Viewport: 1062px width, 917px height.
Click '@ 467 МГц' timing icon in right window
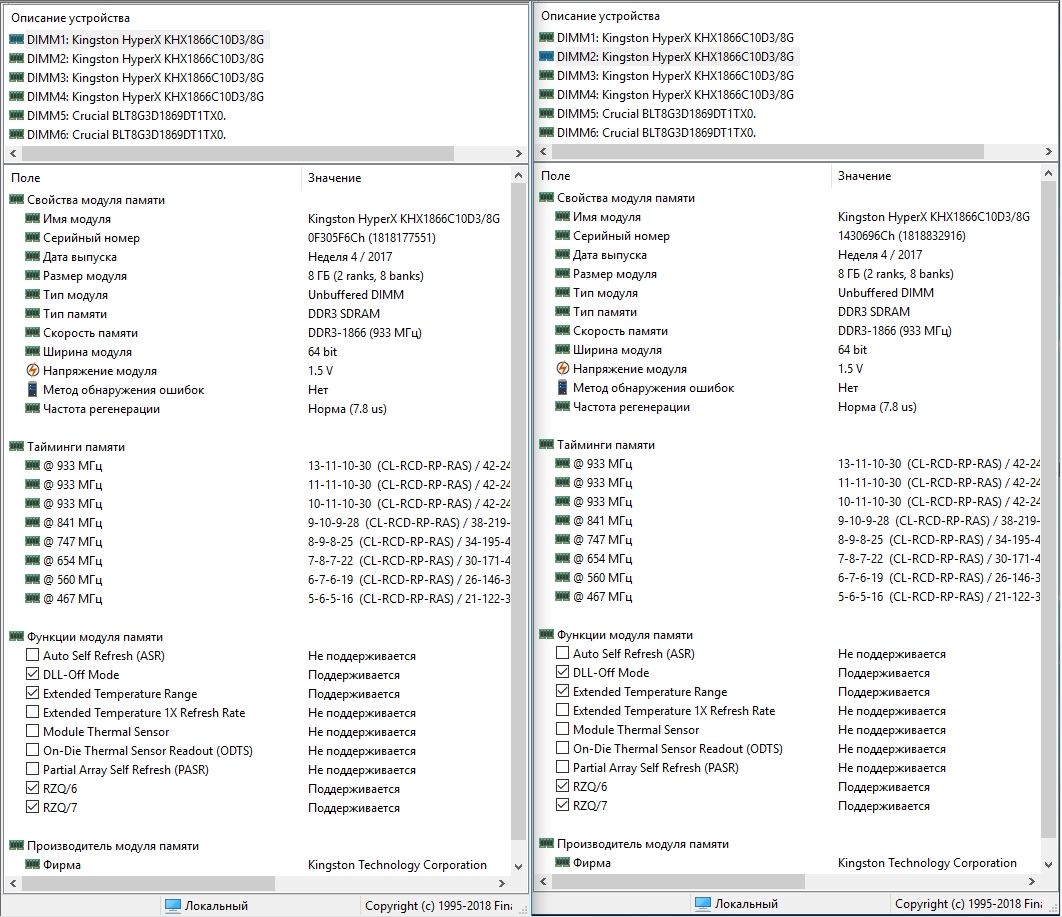pos(563,596)
